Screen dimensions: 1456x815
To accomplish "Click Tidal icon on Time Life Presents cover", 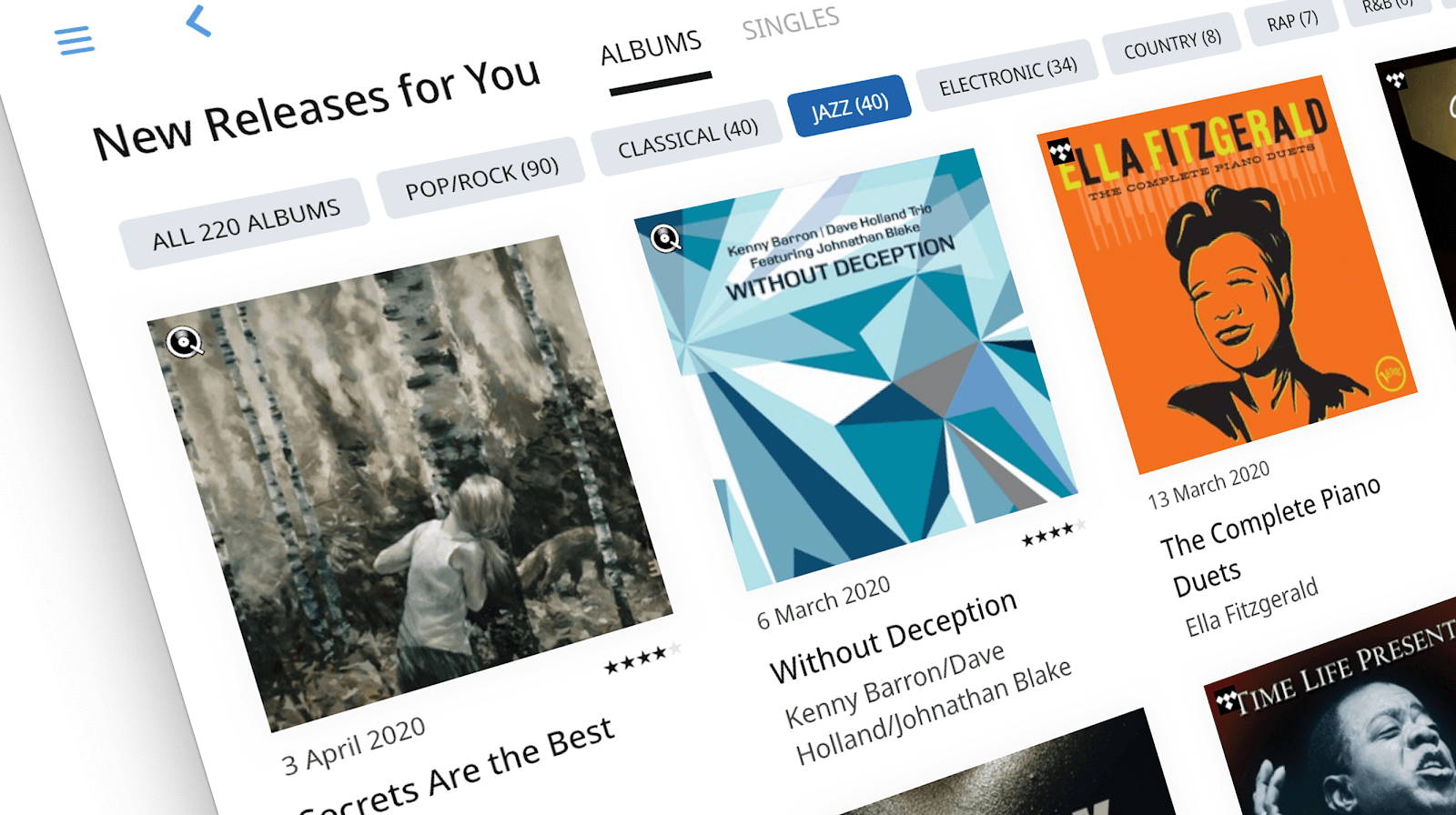I will point(1228,700).
